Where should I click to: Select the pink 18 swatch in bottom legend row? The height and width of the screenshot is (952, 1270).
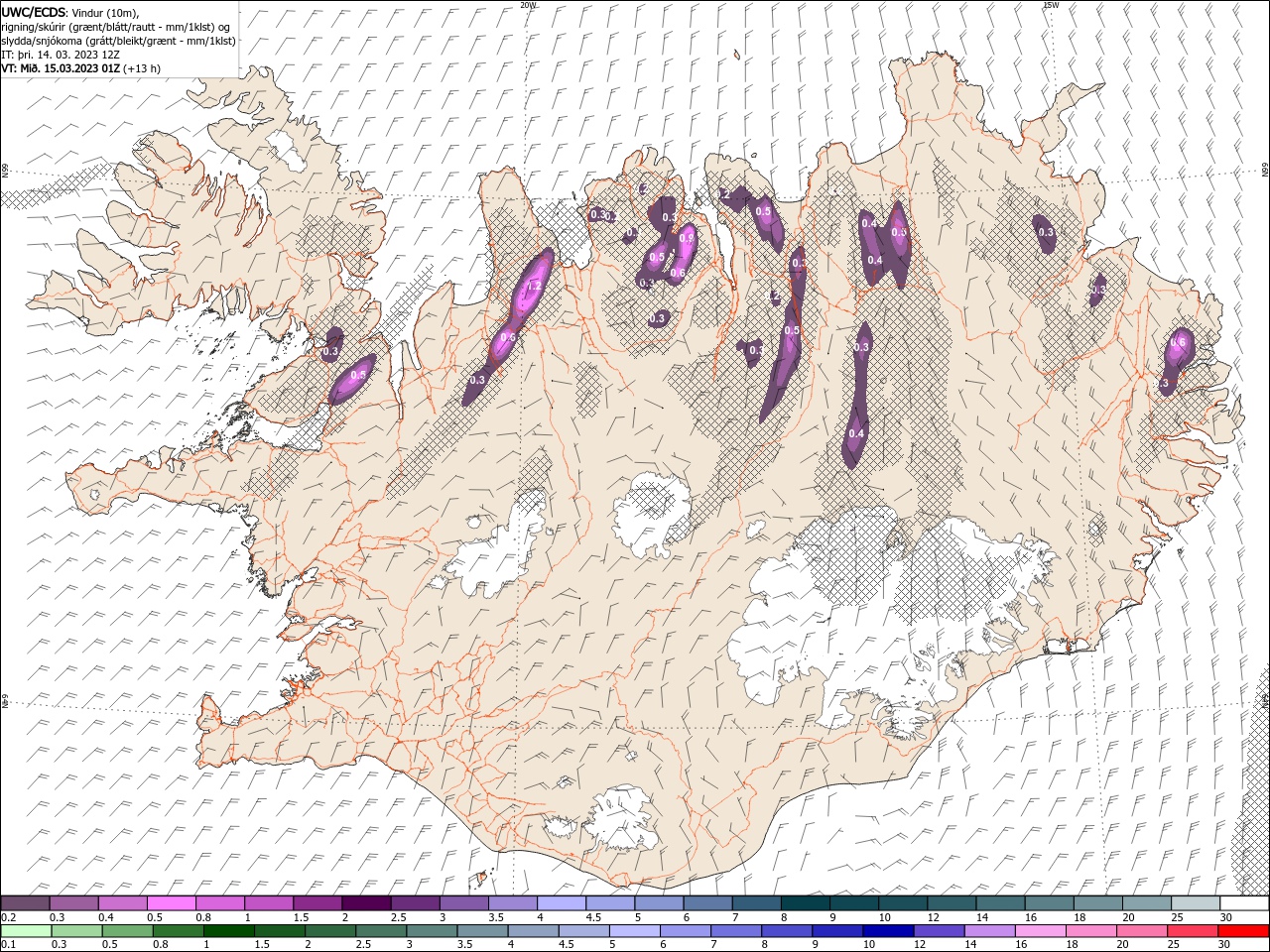click(x=1090, y=932)
